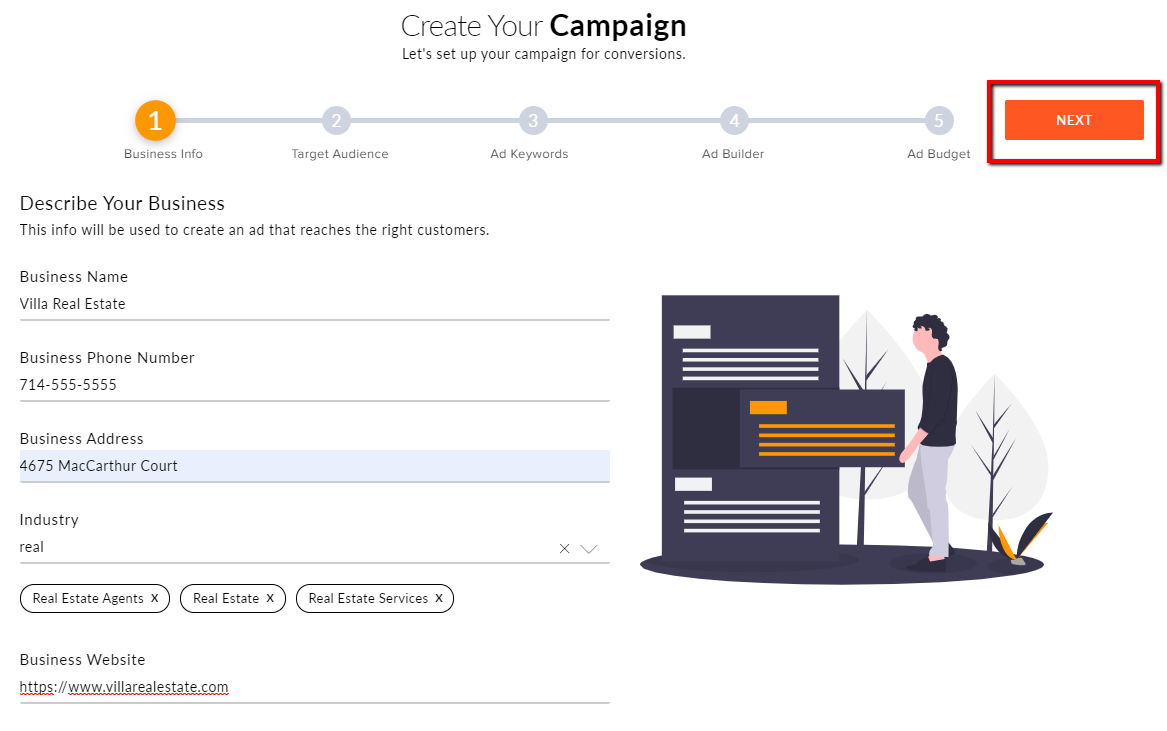Edit the Business Name field

click(314, 304)
